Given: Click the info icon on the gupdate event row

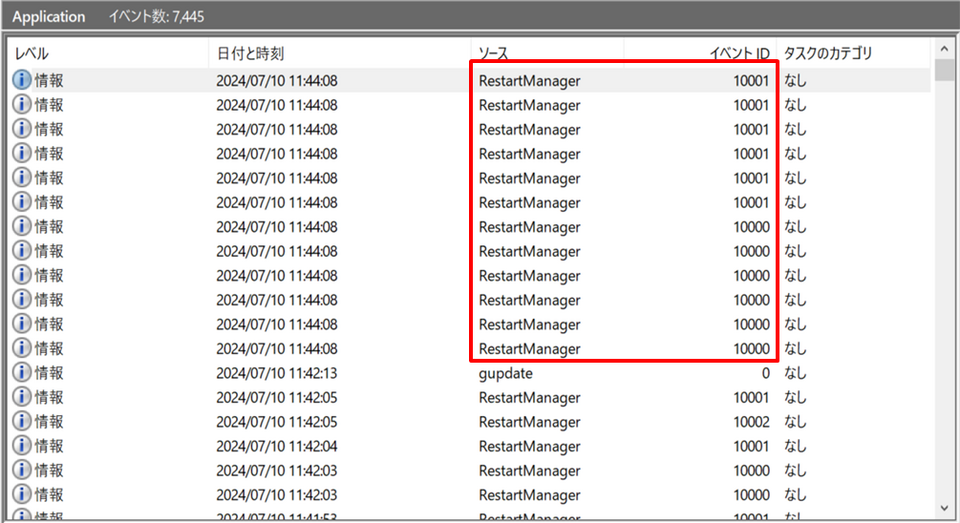Looking at the screenshot, I should (x=22, y=373).
